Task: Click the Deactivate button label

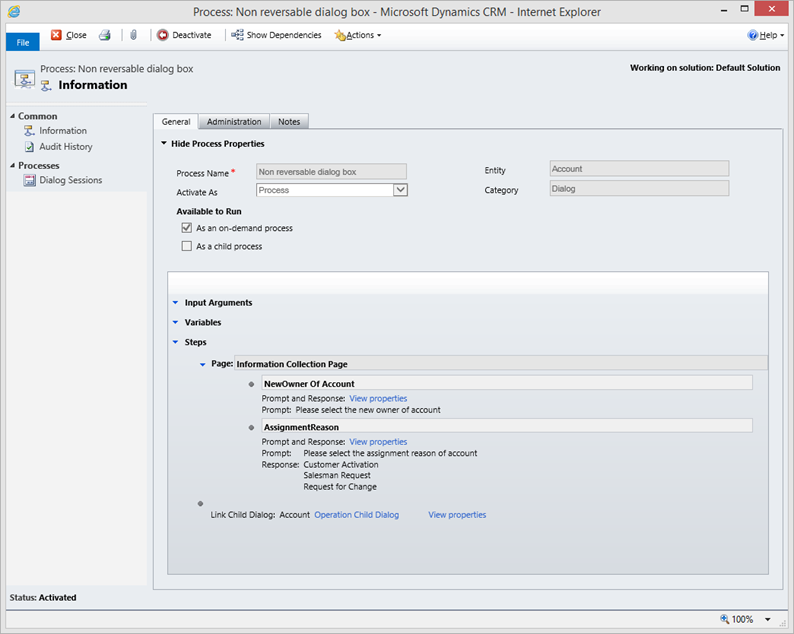Action: (x=192, y=35)
